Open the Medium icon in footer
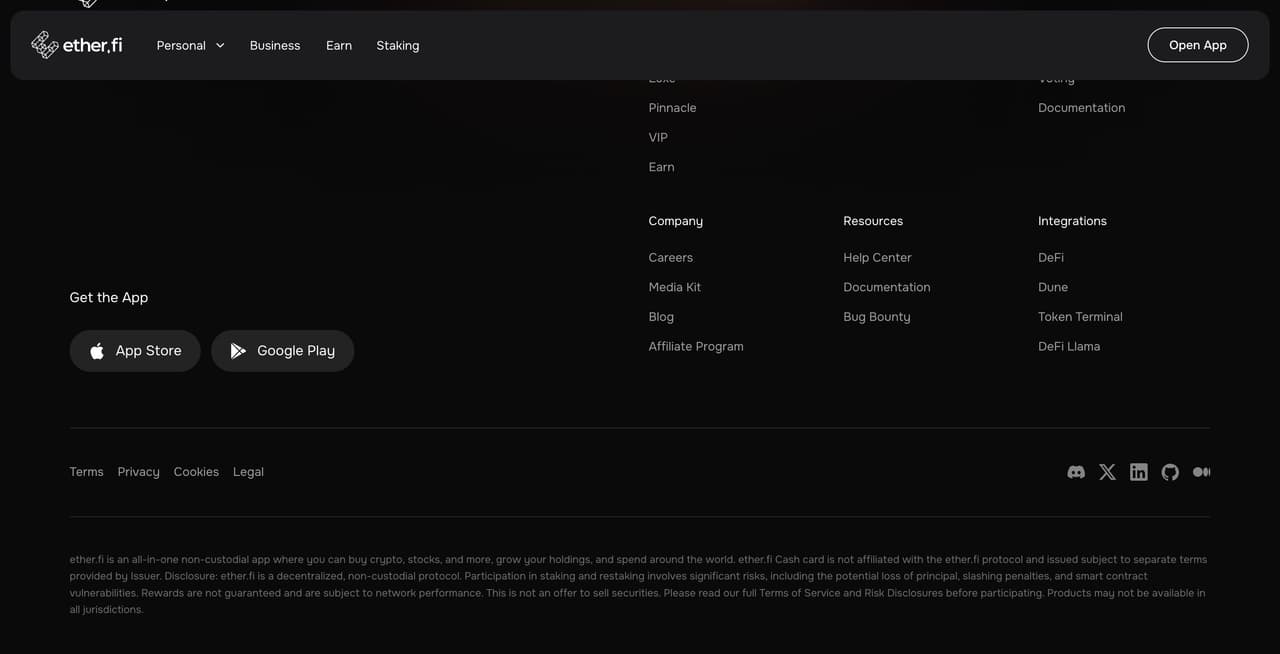This screenshot has width=1280, height=654. (x=1202, y=472)
